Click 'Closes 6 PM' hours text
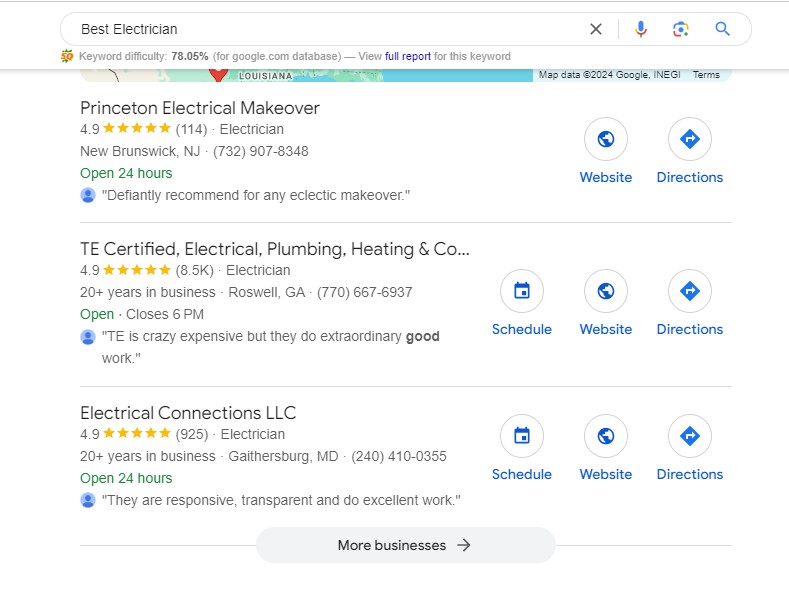The width and height of the screenshot is (789, 596). [165, 315]
